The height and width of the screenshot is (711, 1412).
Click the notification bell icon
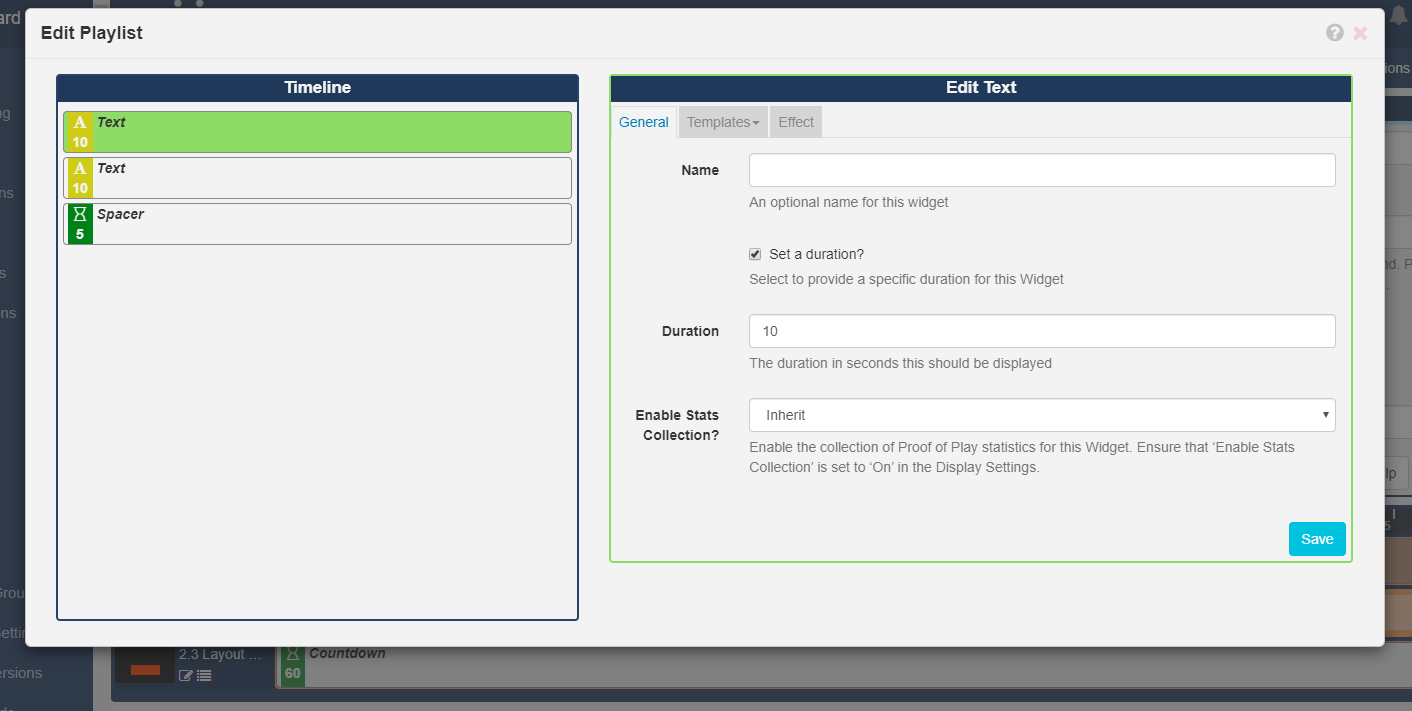(1398, 14)
